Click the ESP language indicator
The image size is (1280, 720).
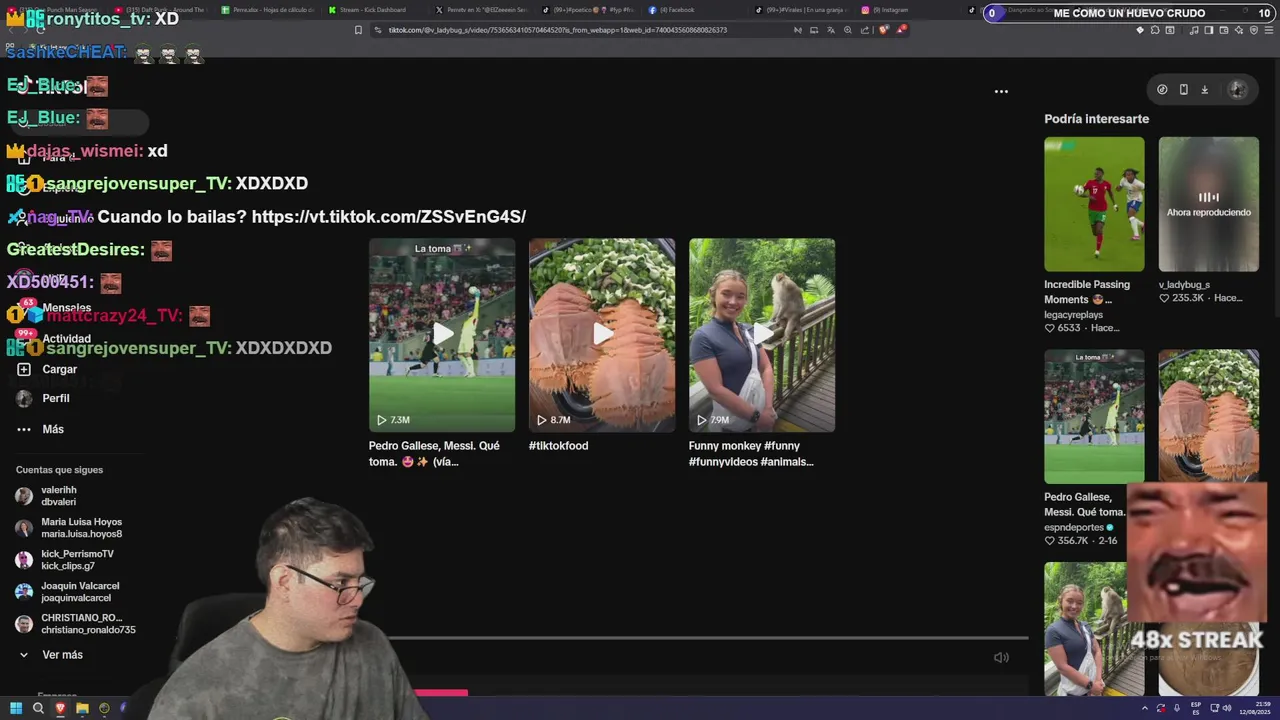click(1196, 708)
